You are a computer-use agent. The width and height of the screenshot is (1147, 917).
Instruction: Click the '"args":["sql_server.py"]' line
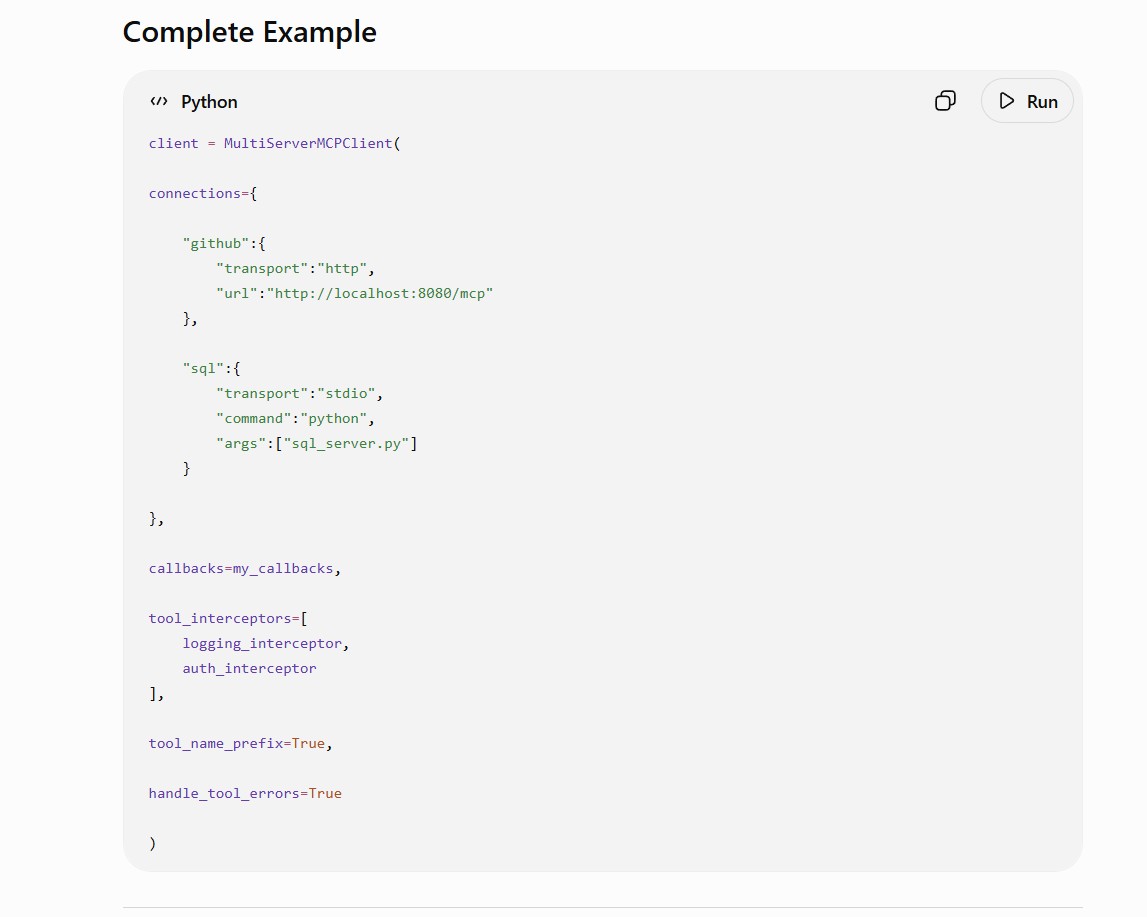pos(316,443)
